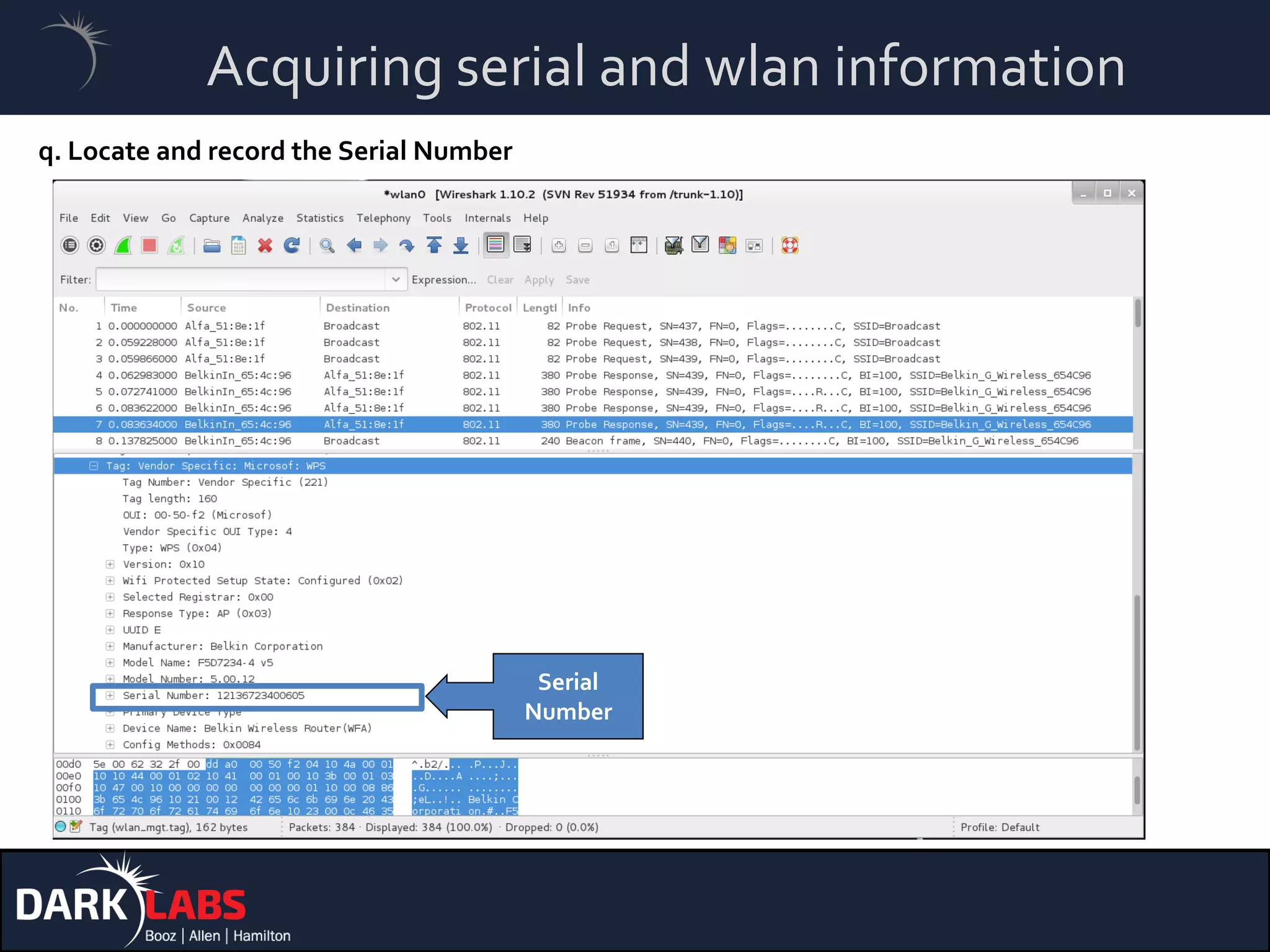Screen dimensions: 1270x952
Task: Click the packet list vertical scrollbar
Action: (1137, 313)
